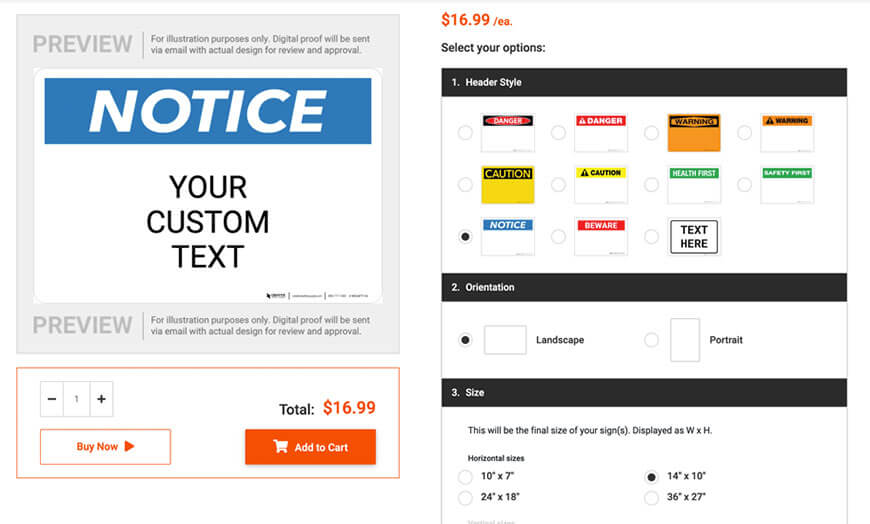Image resolution: width=870 pixels, height=524 pixels.
Task: Click the Portrait orientation rectangle icon
Action: pyautogui.click(x=685, y=340)
